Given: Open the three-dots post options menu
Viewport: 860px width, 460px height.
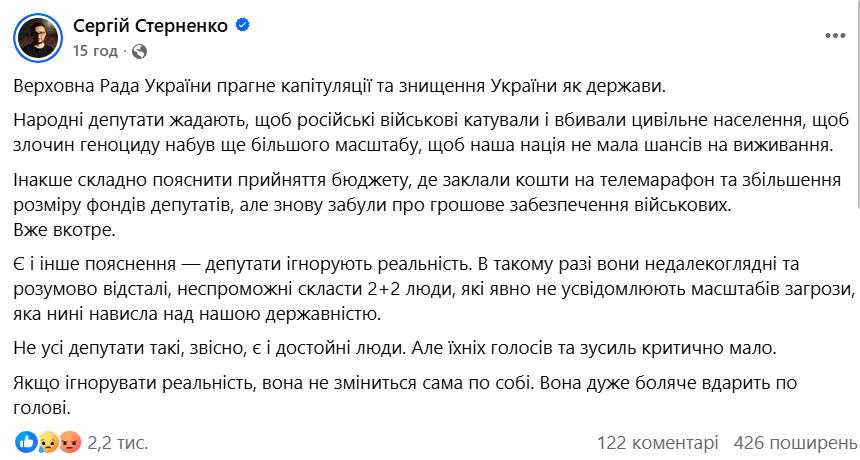Looking at the screenshot, I should click(834, 34).
